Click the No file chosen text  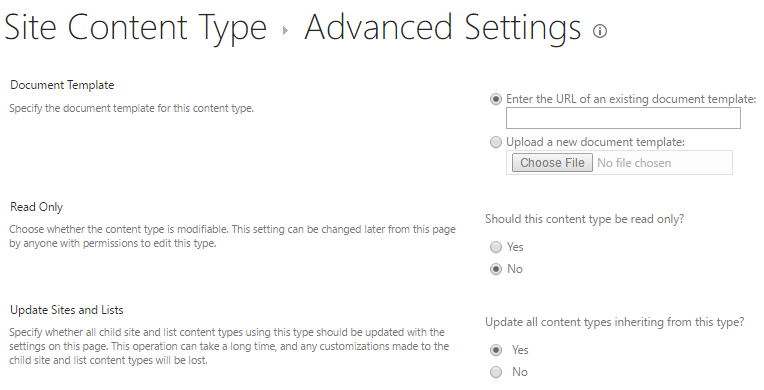coord(634,163)
